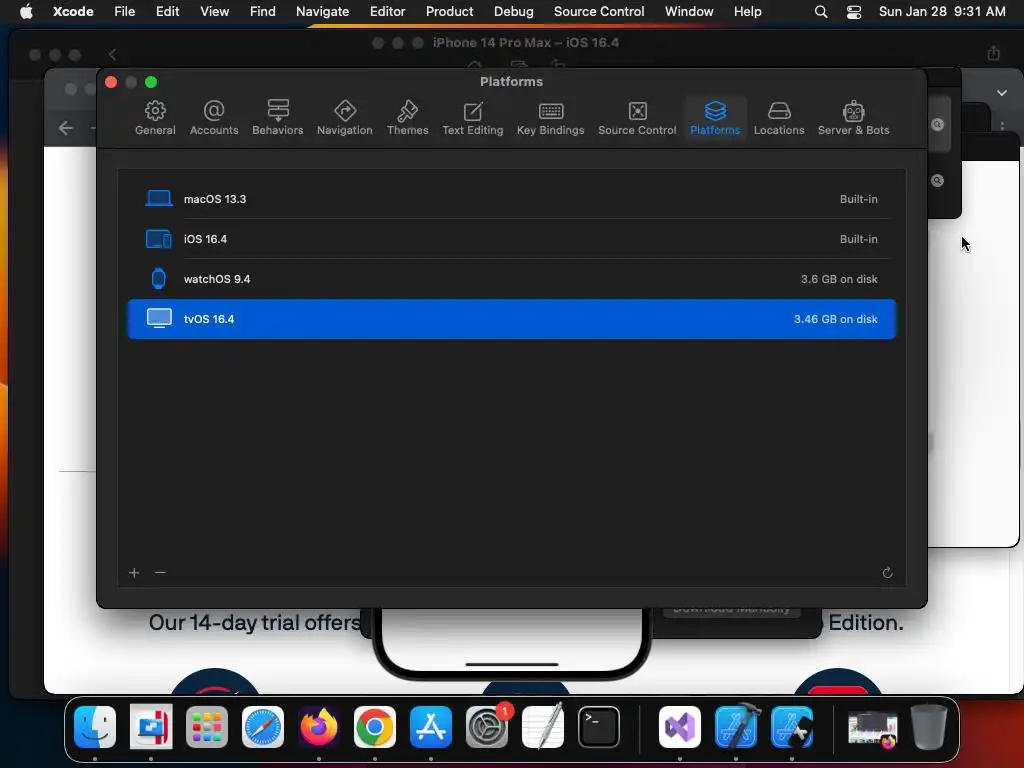Open the Editor menu
The height and width of the screenshot is (768, 1024).
coord(387,12)
